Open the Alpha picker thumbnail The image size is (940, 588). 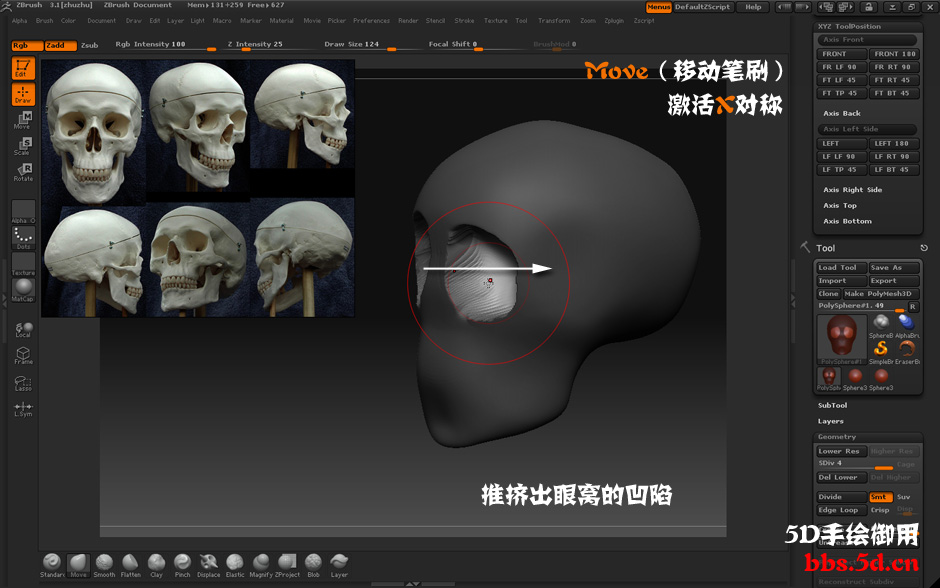click(23, 212)
